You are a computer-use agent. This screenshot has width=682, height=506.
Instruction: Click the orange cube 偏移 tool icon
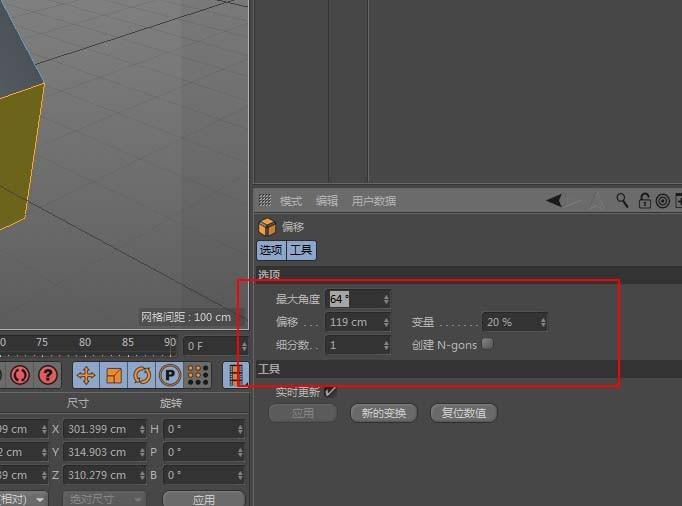click(x=267, y=227)
